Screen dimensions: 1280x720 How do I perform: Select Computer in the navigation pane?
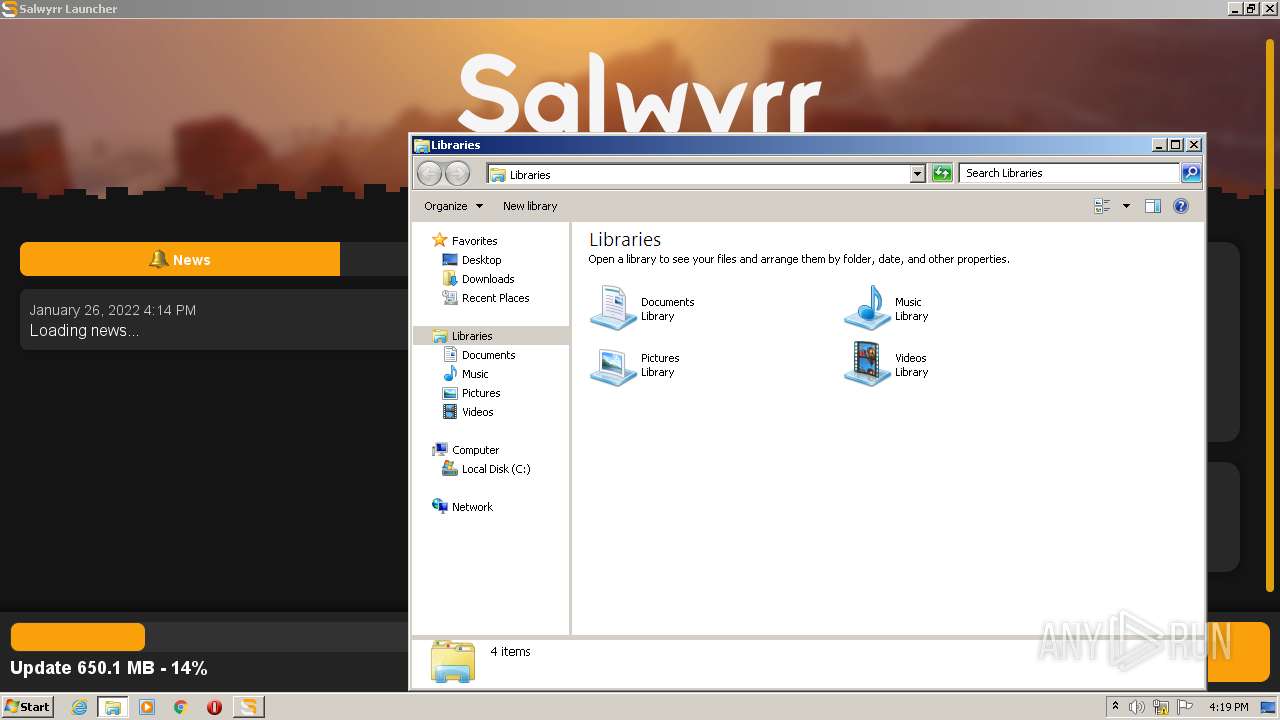pos(475,450)
